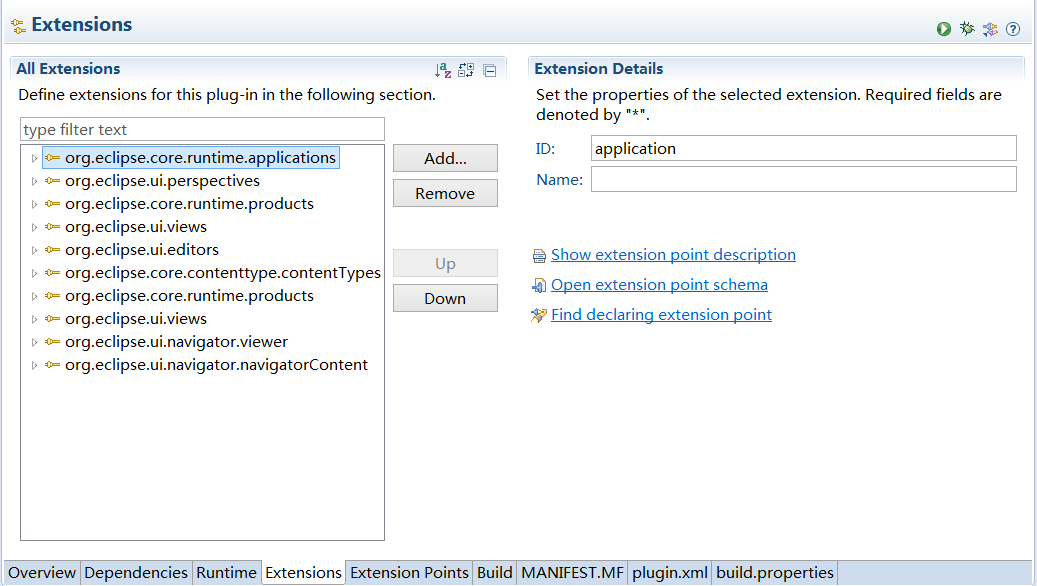Sort the All Extensions list alphabetically
Viewport: 1037px width, 586px height.
443,70
